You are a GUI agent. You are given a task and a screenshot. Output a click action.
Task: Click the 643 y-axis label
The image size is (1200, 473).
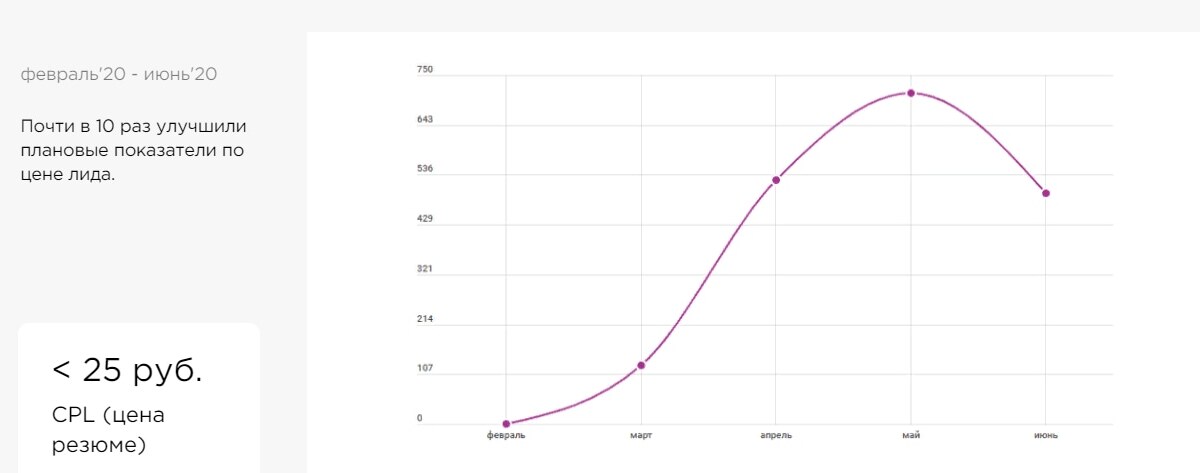click(425, 119)
